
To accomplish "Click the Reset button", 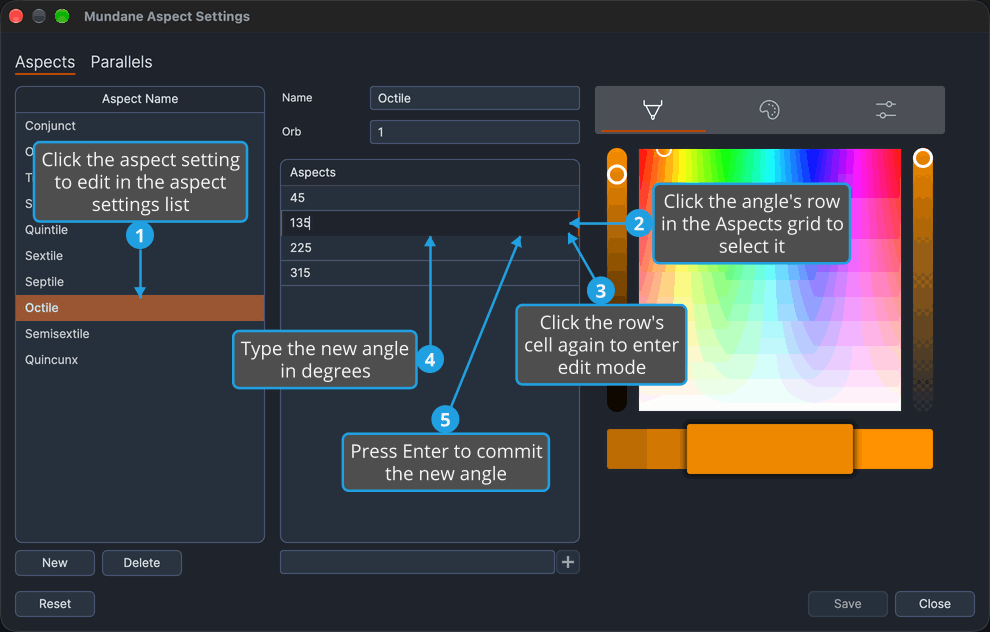I will [55, 604].
